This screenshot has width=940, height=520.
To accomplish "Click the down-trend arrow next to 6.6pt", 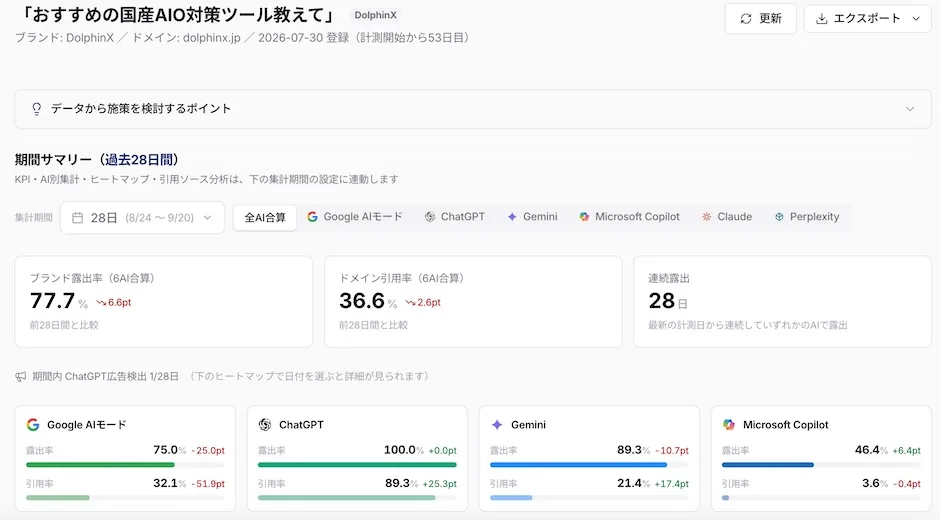I will [x=101, y=303].
